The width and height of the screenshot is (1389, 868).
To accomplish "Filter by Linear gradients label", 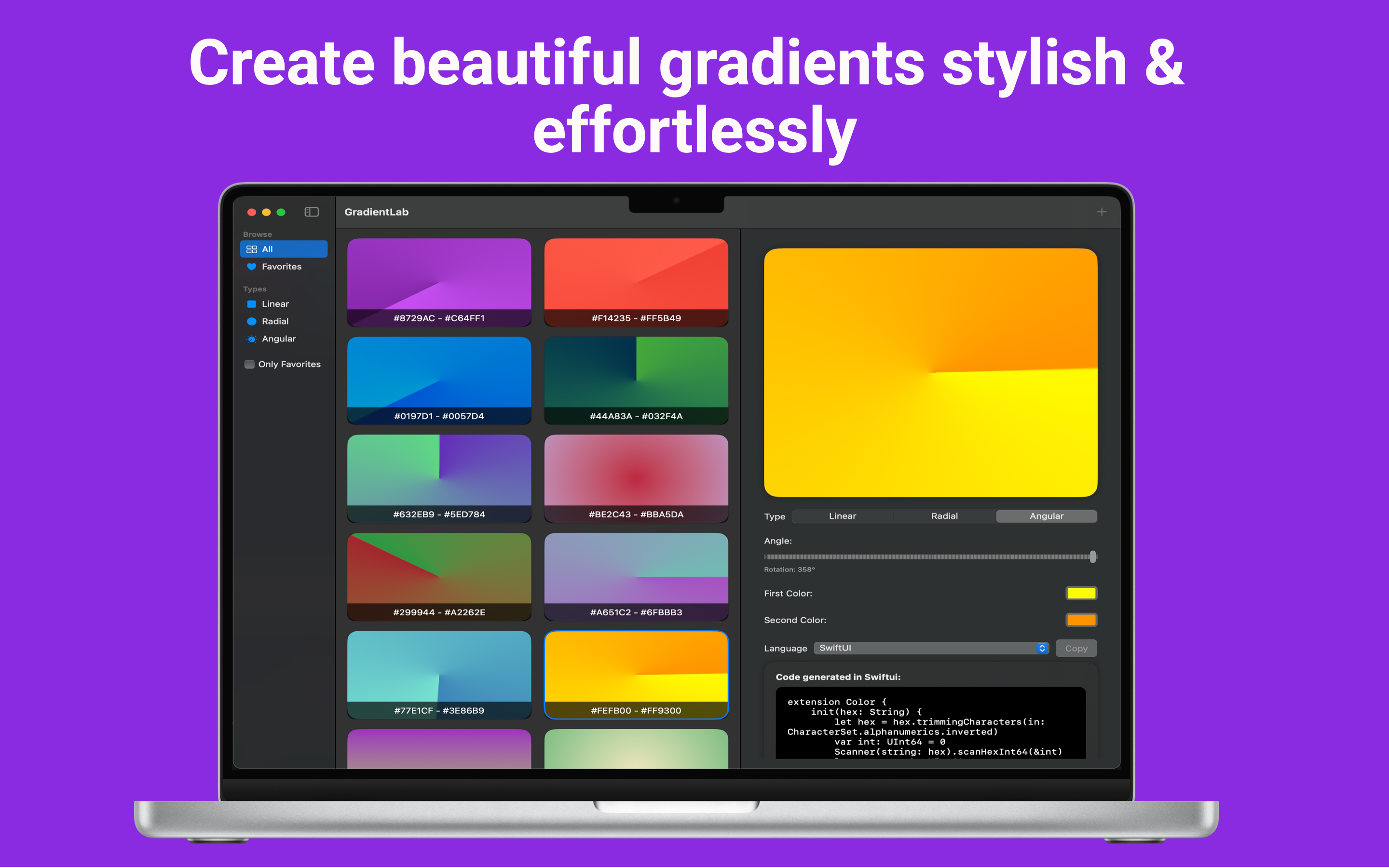I will click(x=275, y=304).
